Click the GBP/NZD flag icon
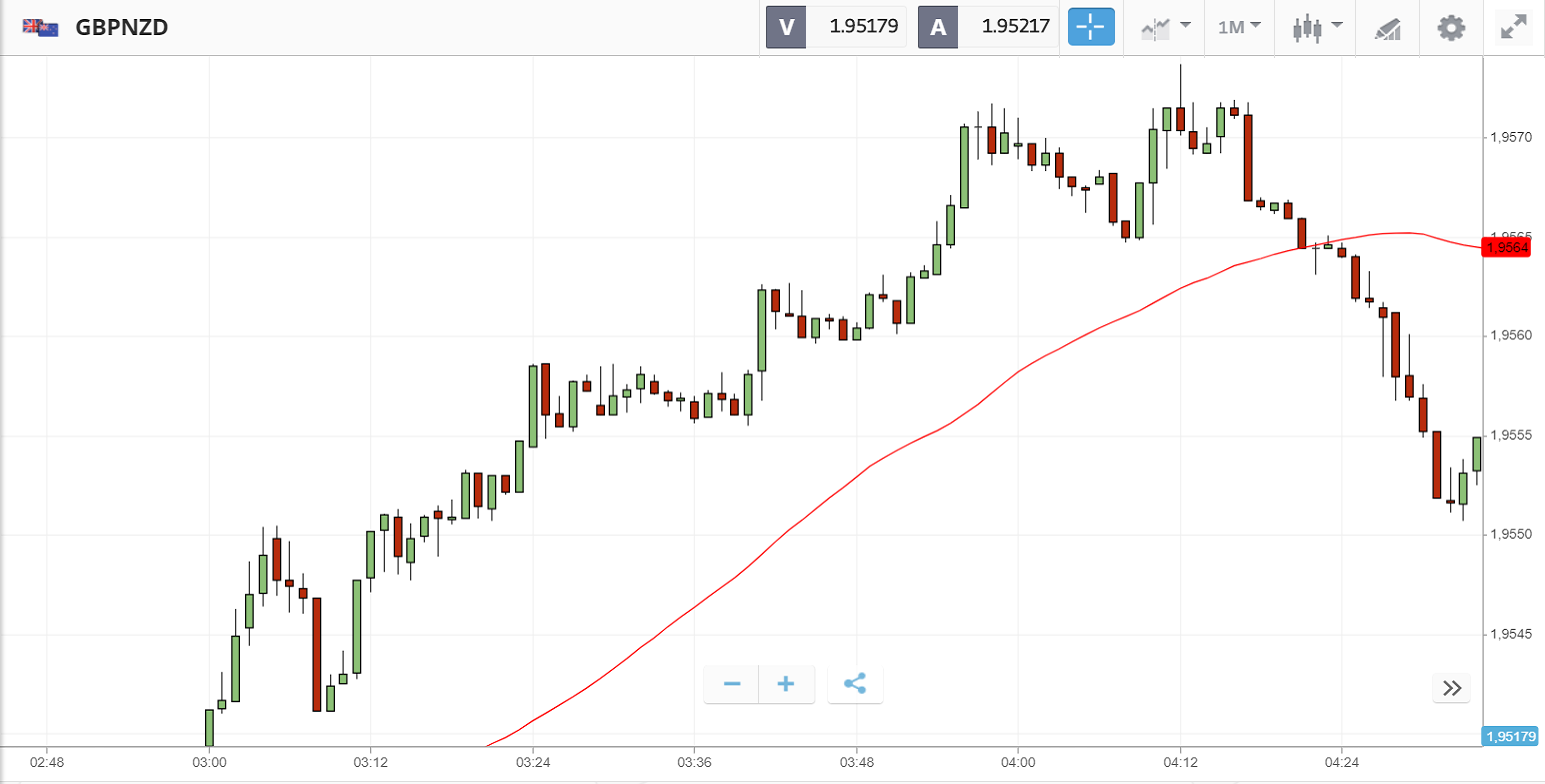 (40, 27)
